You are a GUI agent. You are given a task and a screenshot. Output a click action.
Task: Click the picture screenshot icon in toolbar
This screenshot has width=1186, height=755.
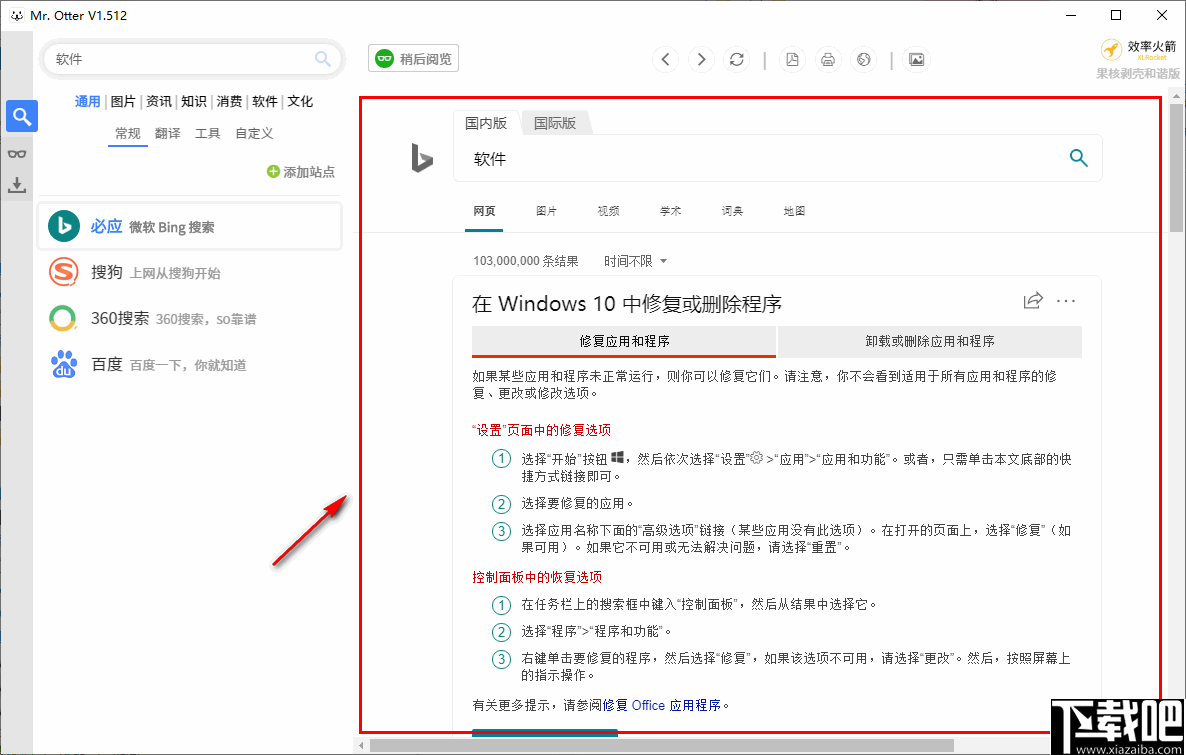(917, 59)
